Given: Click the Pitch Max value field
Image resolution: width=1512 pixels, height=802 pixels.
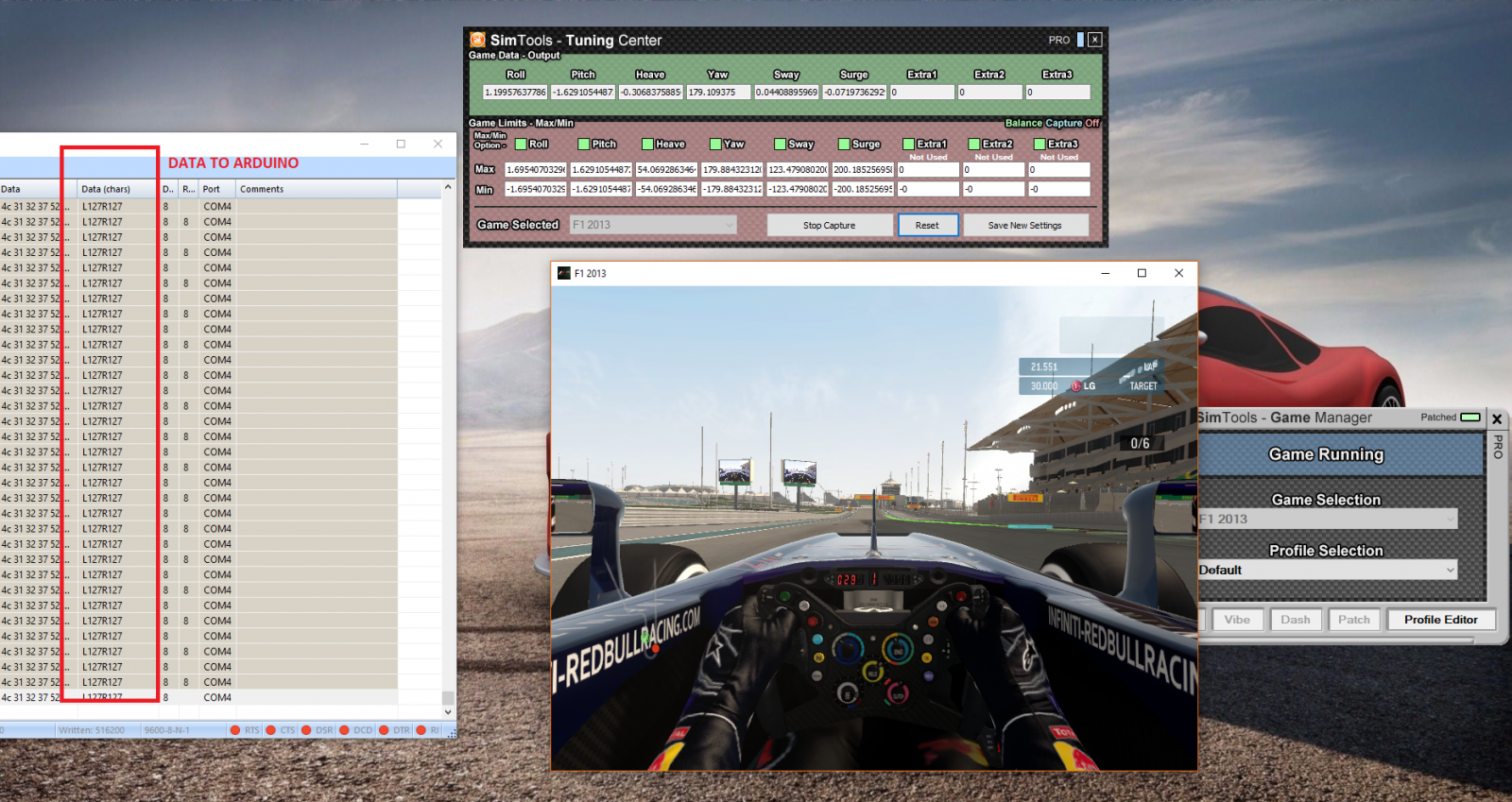Looking at the screenshot, I should pyautogui.click(x=601, y=170).
